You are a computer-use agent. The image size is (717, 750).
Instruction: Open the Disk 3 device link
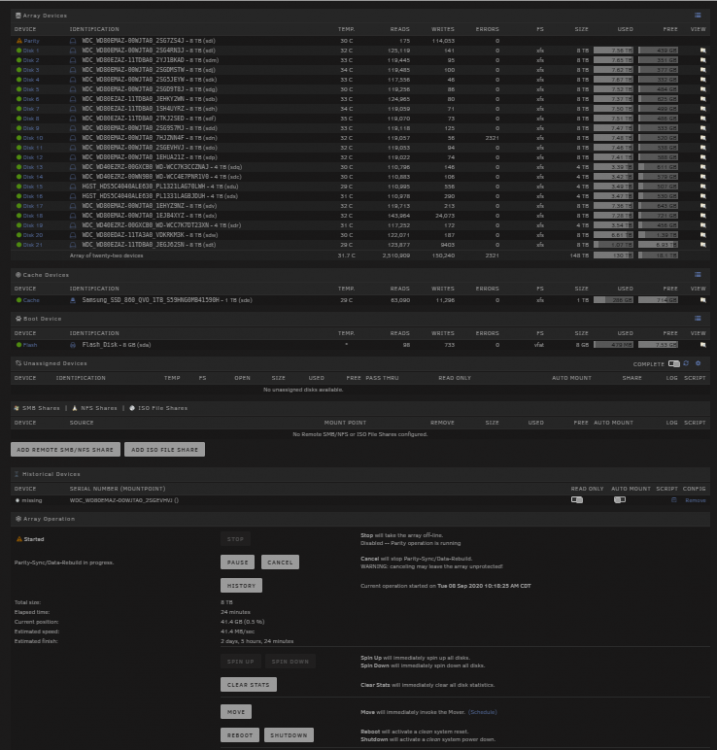click(31, 70)
